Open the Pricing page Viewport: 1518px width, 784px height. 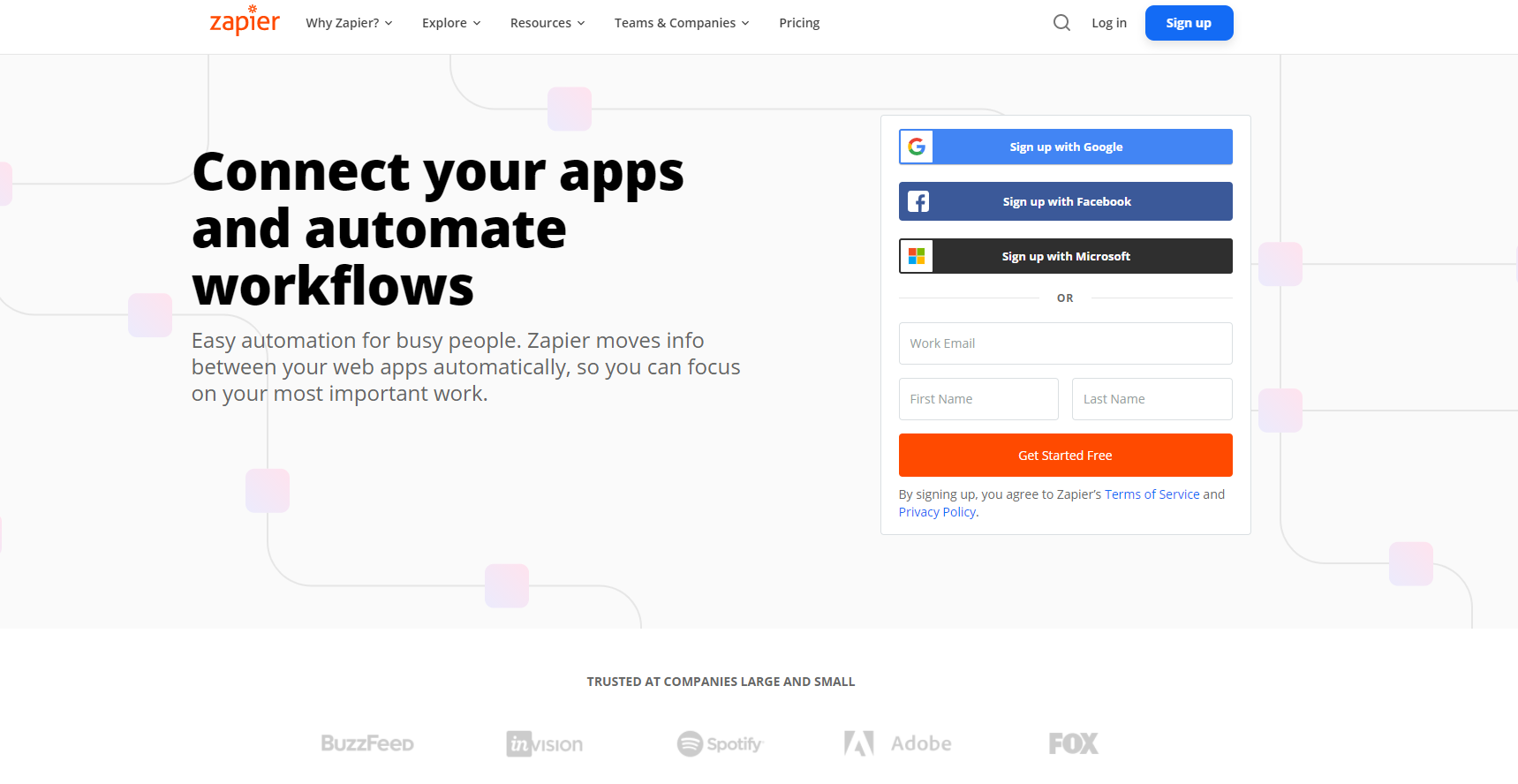click(799, 23)
